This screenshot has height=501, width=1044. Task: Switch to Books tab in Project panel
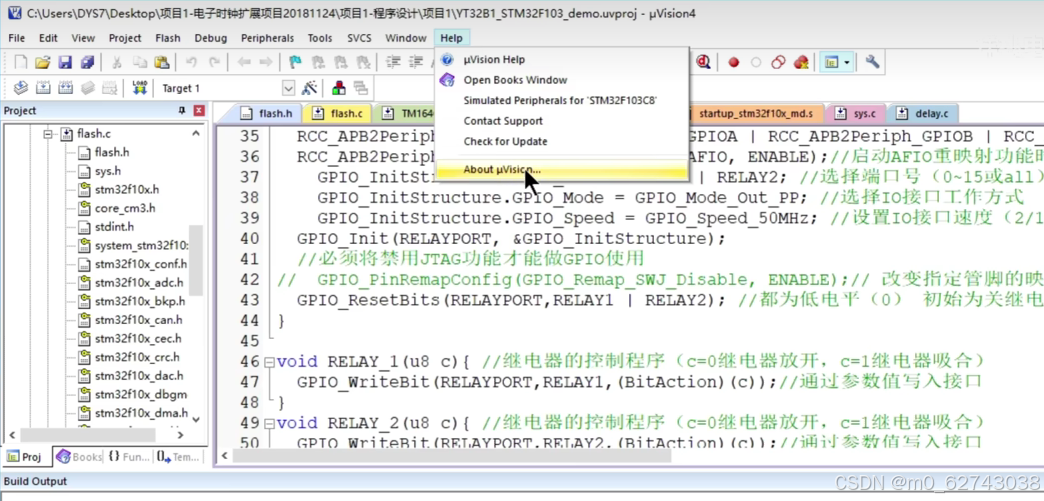tap(80, 457)
